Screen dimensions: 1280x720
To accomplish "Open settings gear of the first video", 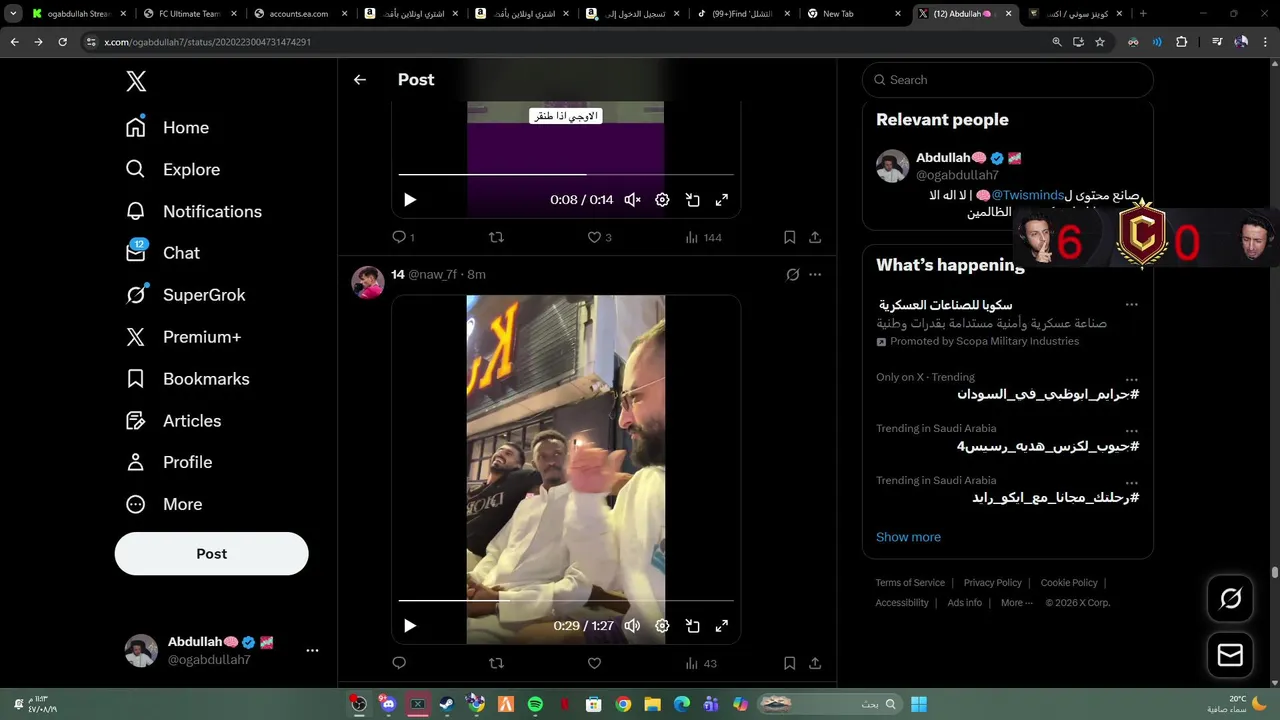I will click(x=662, y=200).
